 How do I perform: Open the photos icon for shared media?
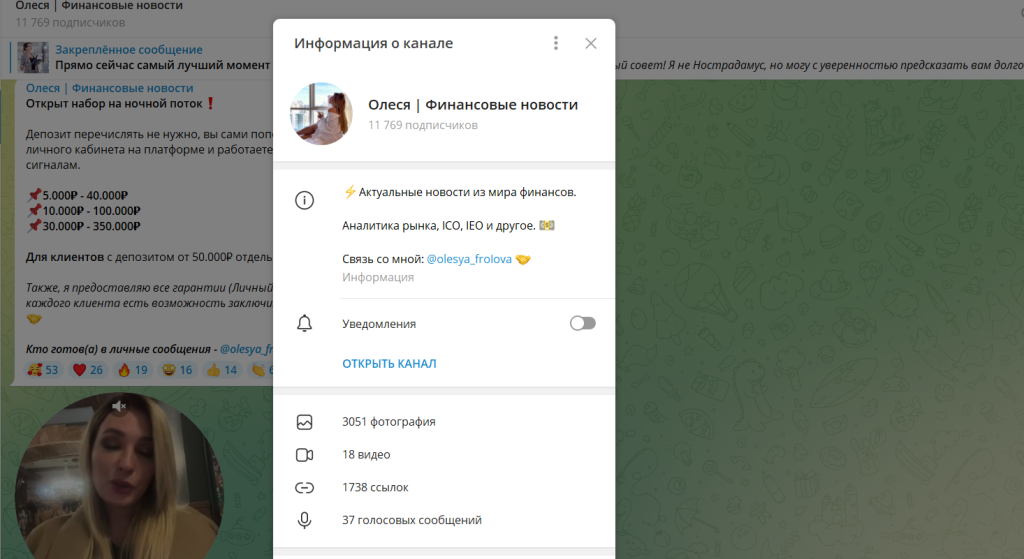click(x=304, y=422)
